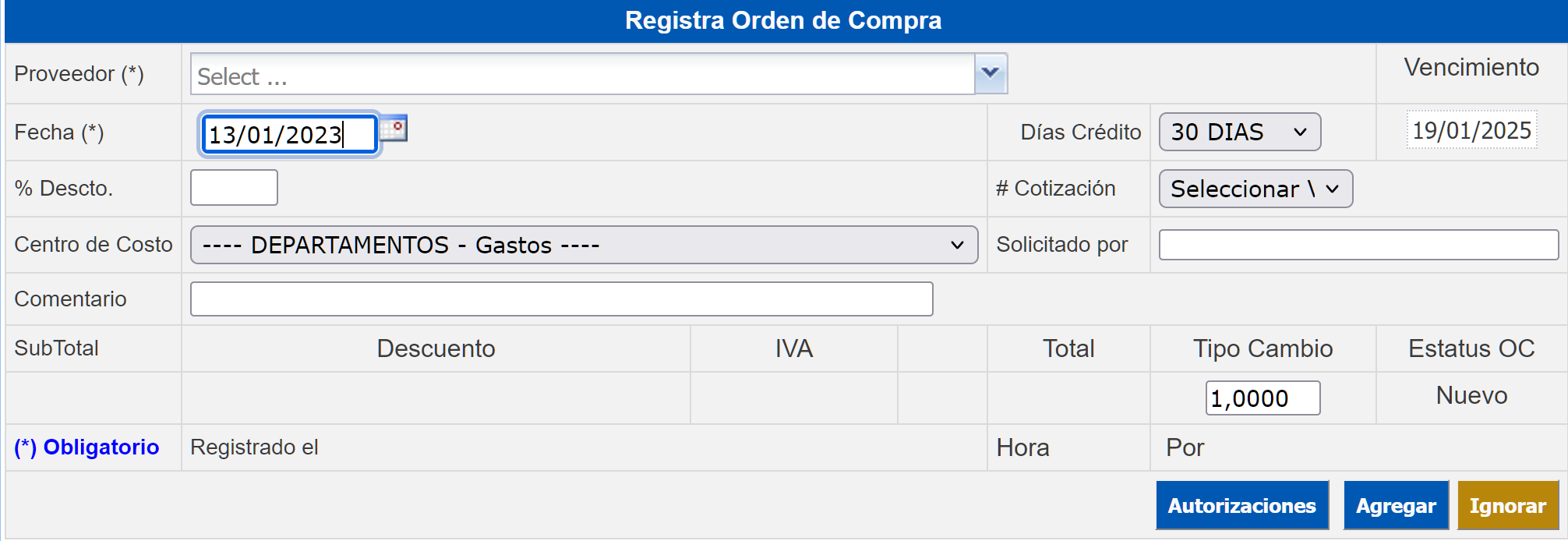Click the Proveedor Select text box

point(582,74)
